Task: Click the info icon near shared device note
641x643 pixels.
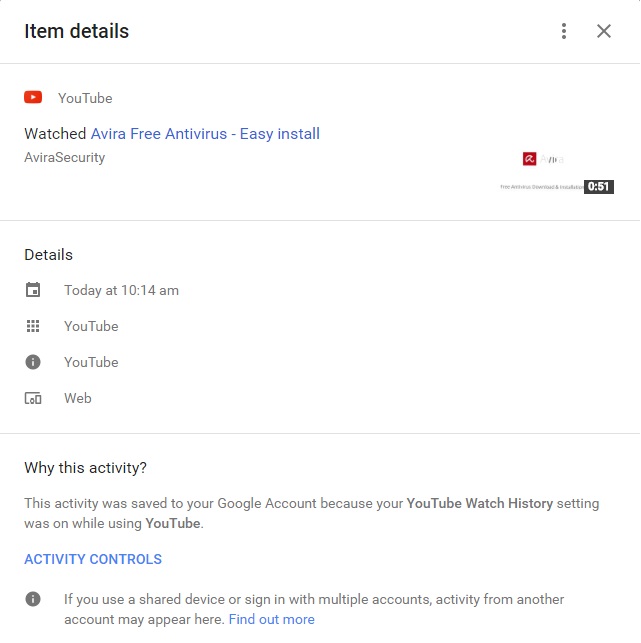Action: pos(33,599)
